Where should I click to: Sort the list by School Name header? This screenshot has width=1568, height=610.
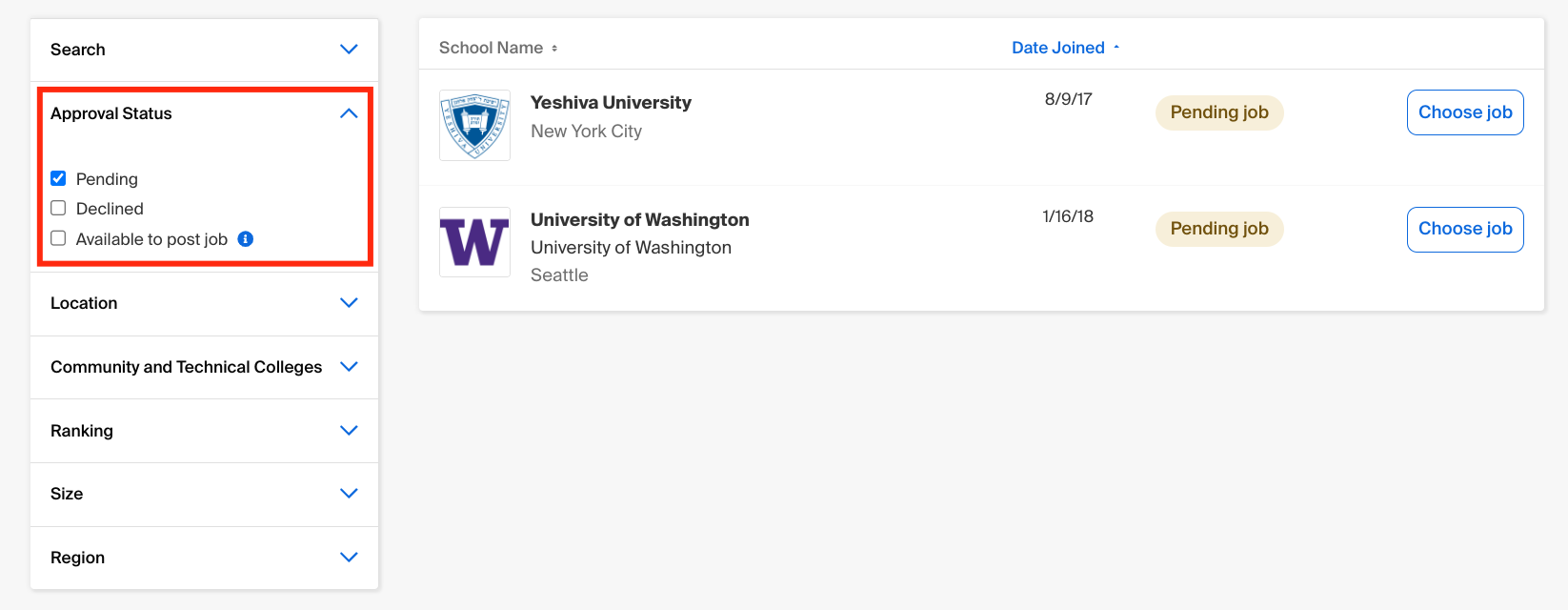(x=491, y=48)
